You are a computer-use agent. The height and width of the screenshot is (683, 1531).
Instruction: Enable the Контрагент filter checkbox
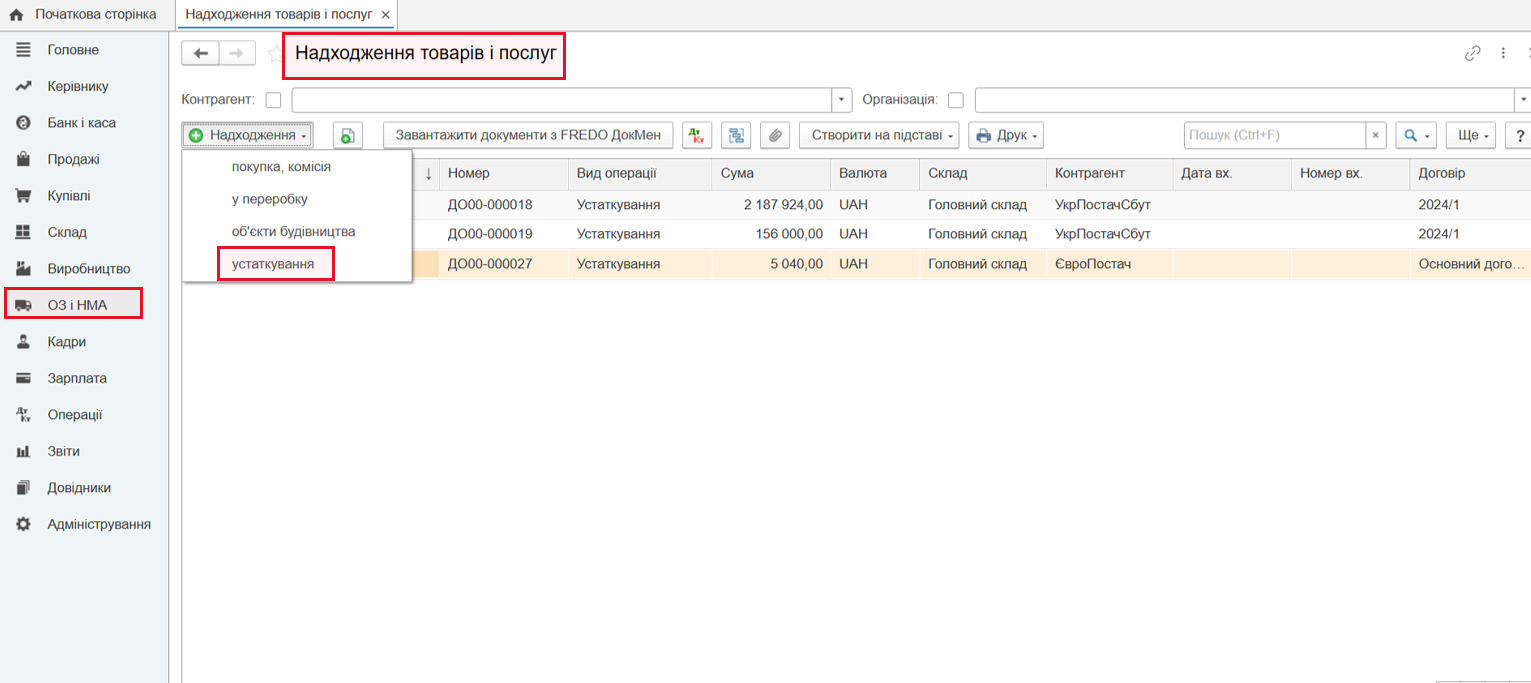(x=273, y=100)
